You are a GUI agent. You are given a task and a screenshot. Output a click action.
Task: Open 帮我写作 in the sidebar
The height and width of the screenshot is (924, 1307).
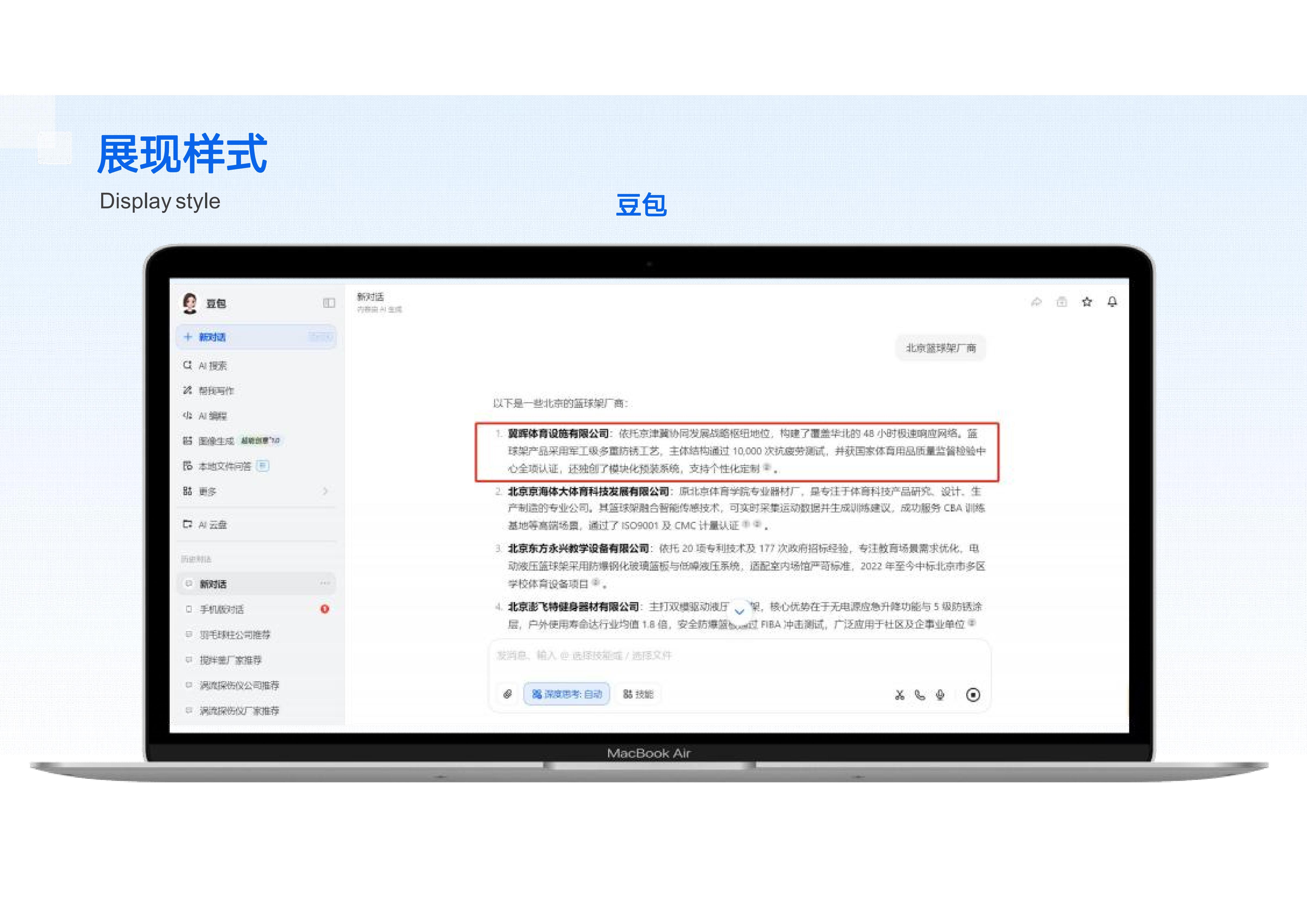coord(216,390)
